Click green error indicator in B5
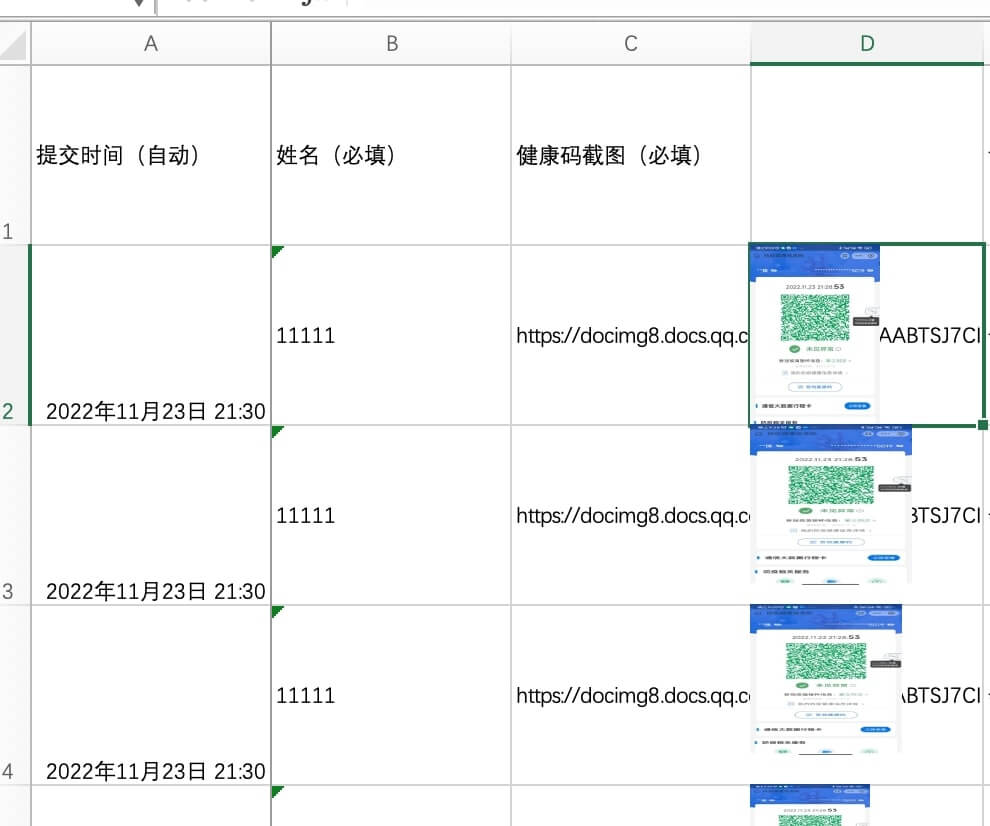Image resolution: width=990 pixels, height=826 pixels. 277,791
